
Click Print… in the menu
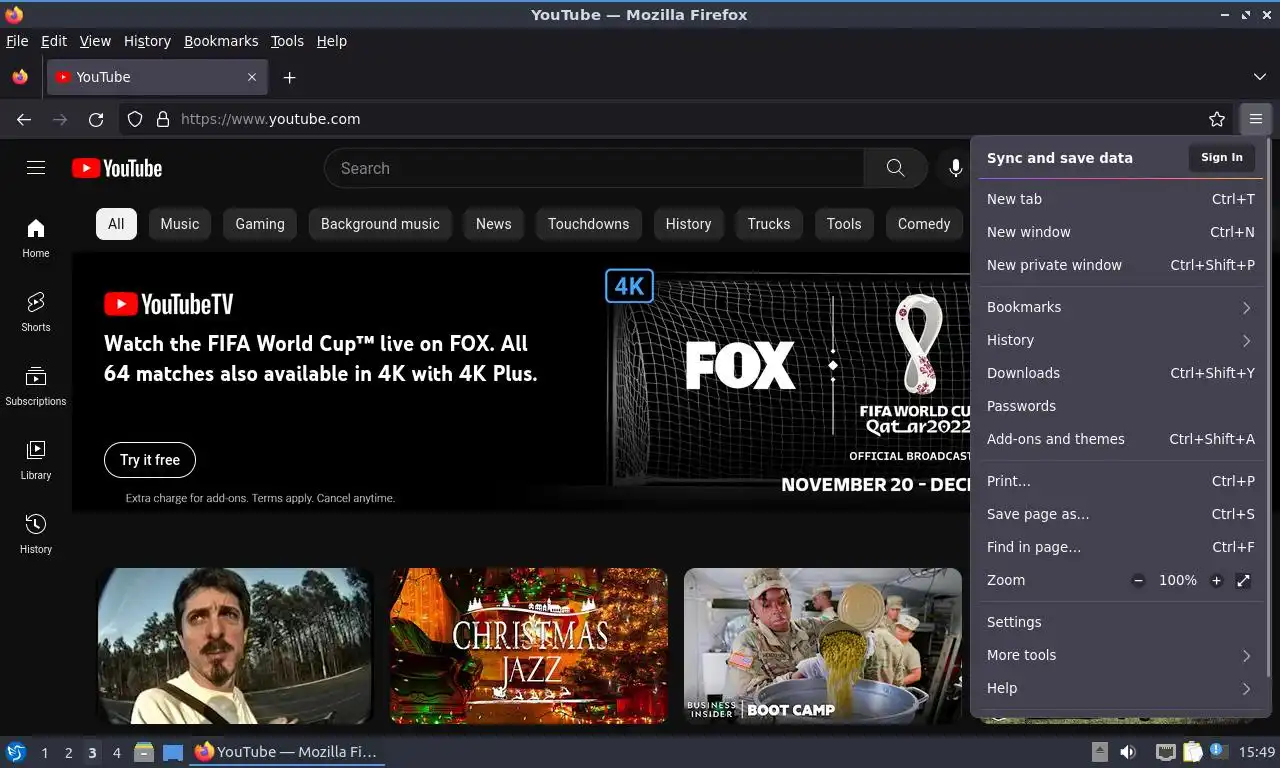(x=1120, y=481)
